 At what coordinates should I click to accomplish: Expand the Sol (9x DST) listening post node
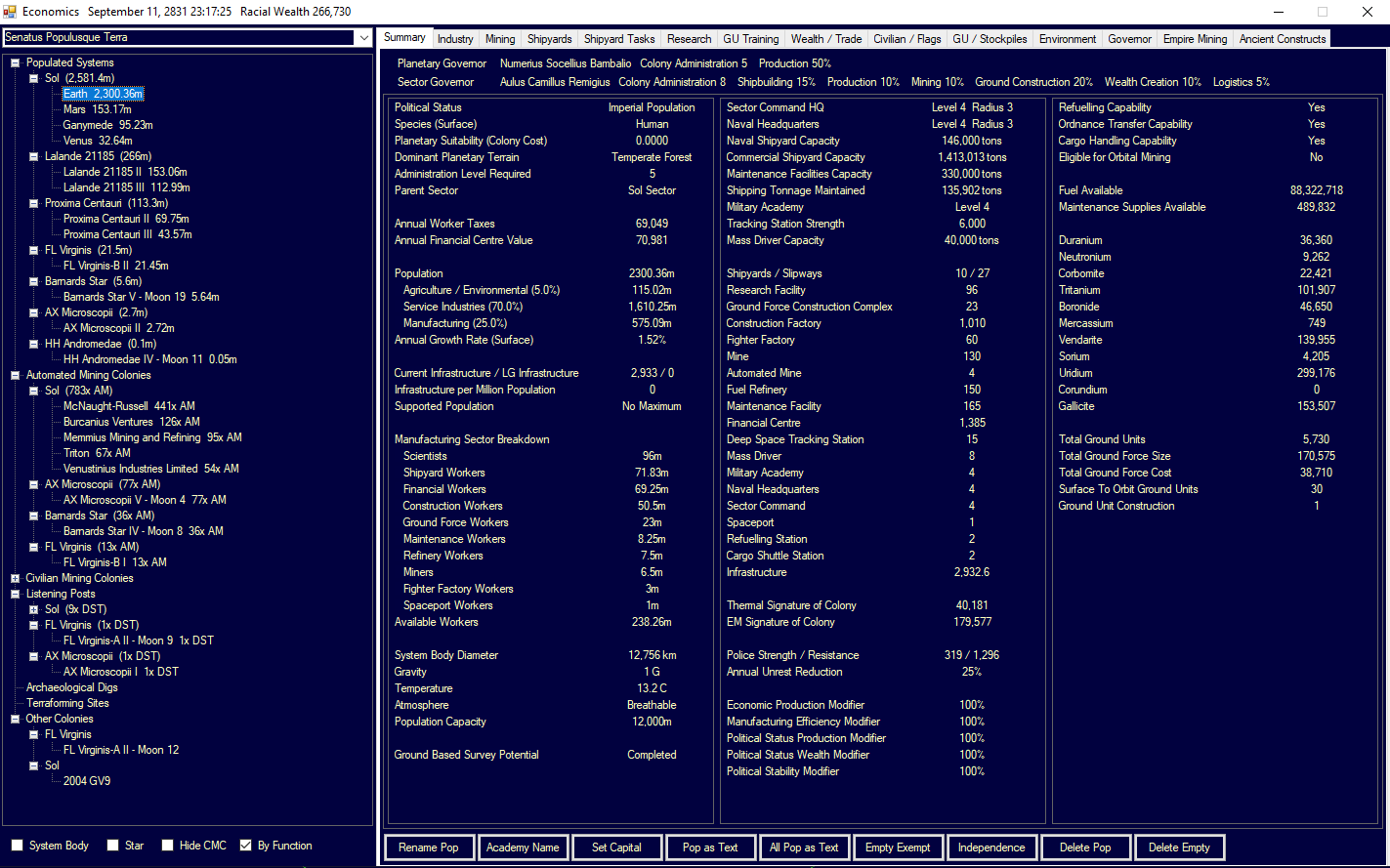pos(34,609)
